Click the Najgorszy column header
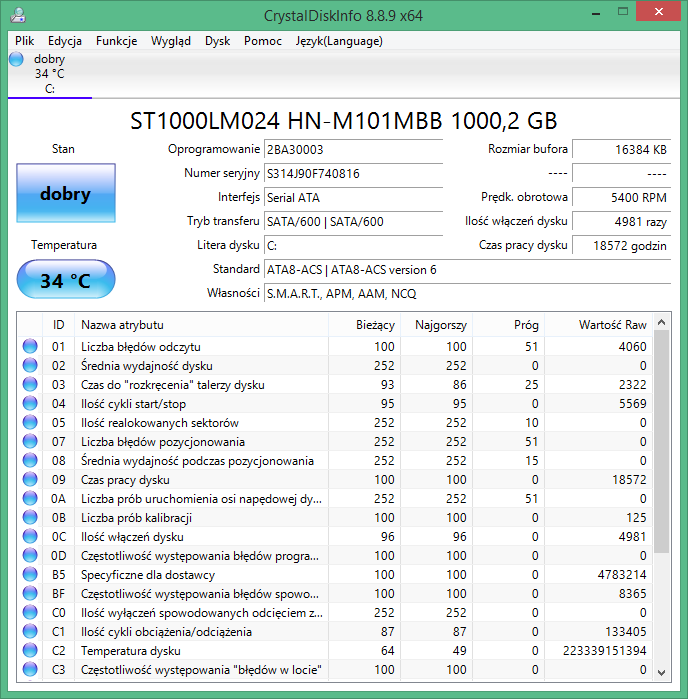Image resolution: width=688 pixels, height=699 pixels. click(437, 325)
